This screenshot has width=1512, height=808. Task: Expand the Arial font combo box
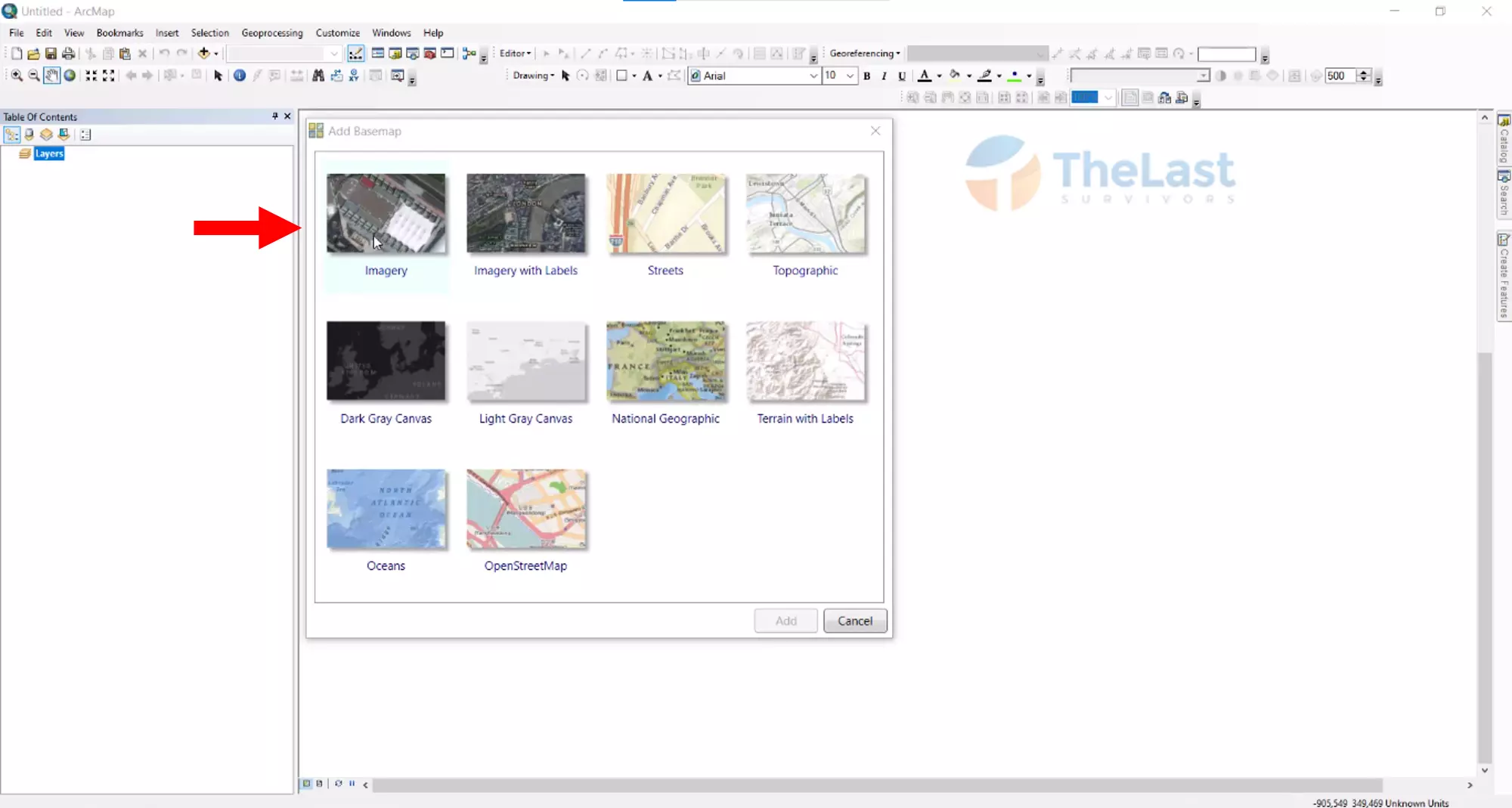point(813,76)
